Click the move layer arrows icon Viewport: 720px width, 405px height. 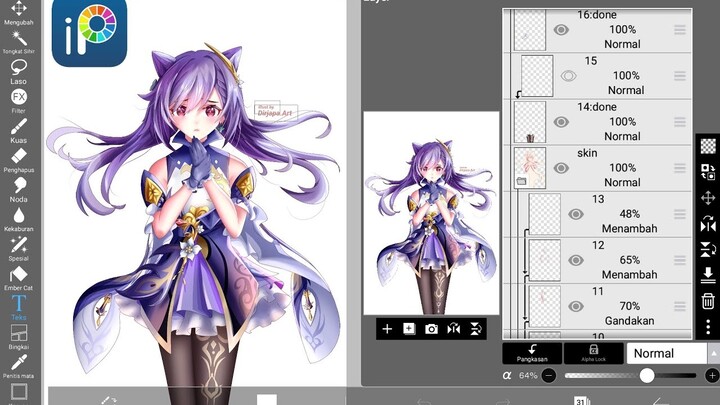708,198
